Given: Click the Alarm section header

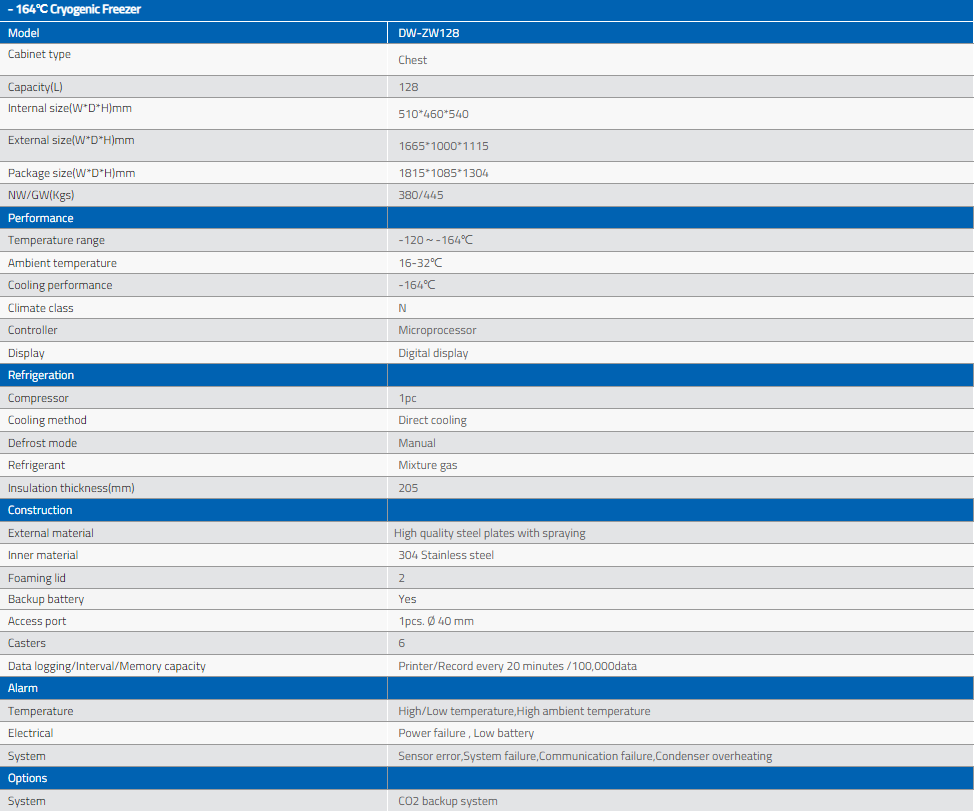Looking at the screenshot, I should pos(24,688).
